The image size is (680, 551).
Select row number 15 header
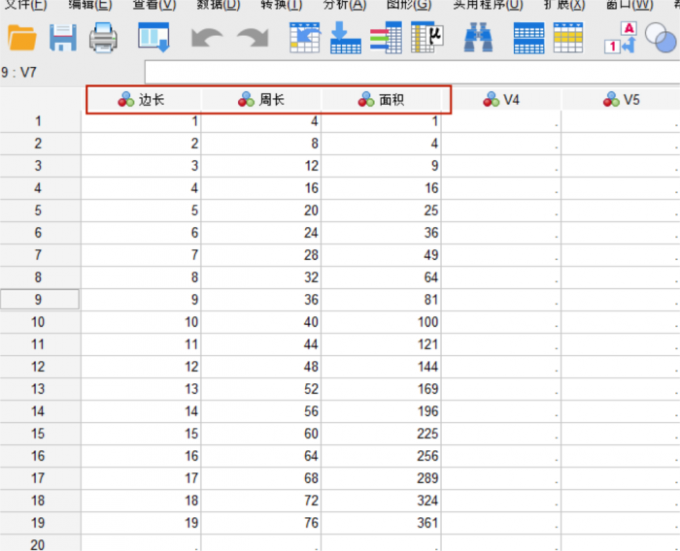tap(38, 433)
